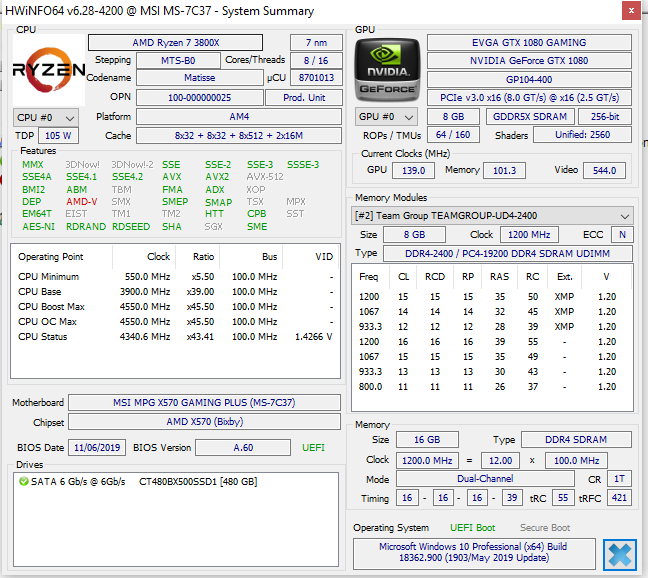The height and width of the screenshot is (578, 648).
Task: Open the CPU #0 selector dropdown
Action: 46,117
